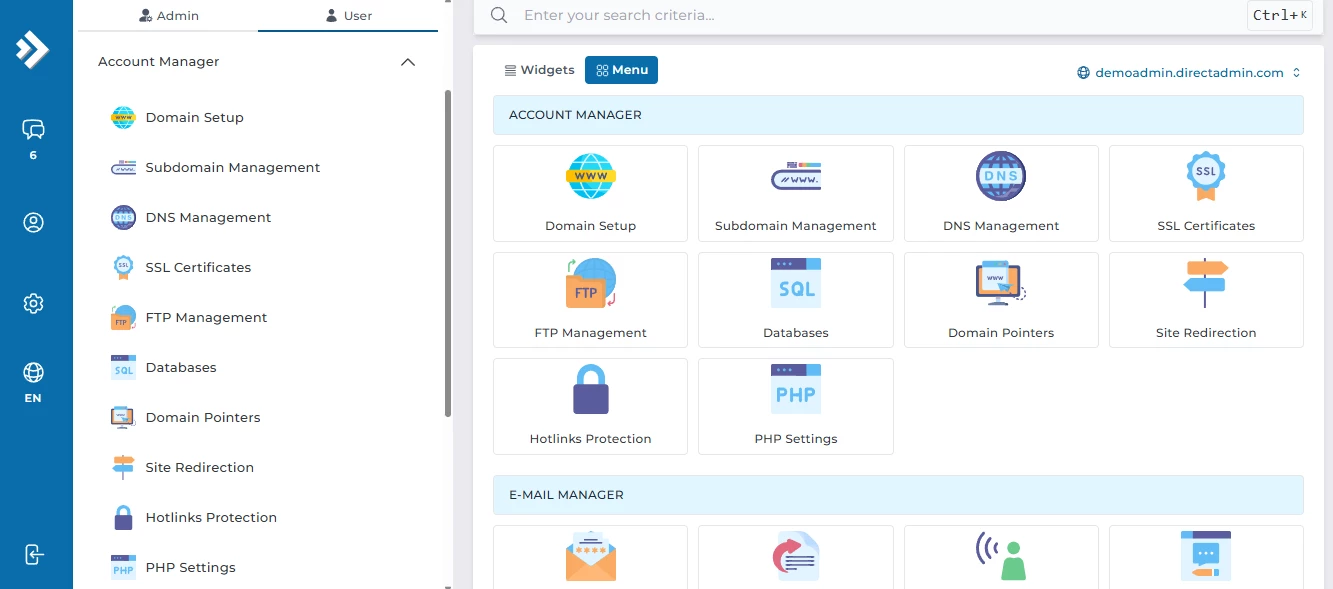The width and height of the screenshot is (1333, 589).
Task: Collapse the Account Manager section
Action: coord(407,62)
